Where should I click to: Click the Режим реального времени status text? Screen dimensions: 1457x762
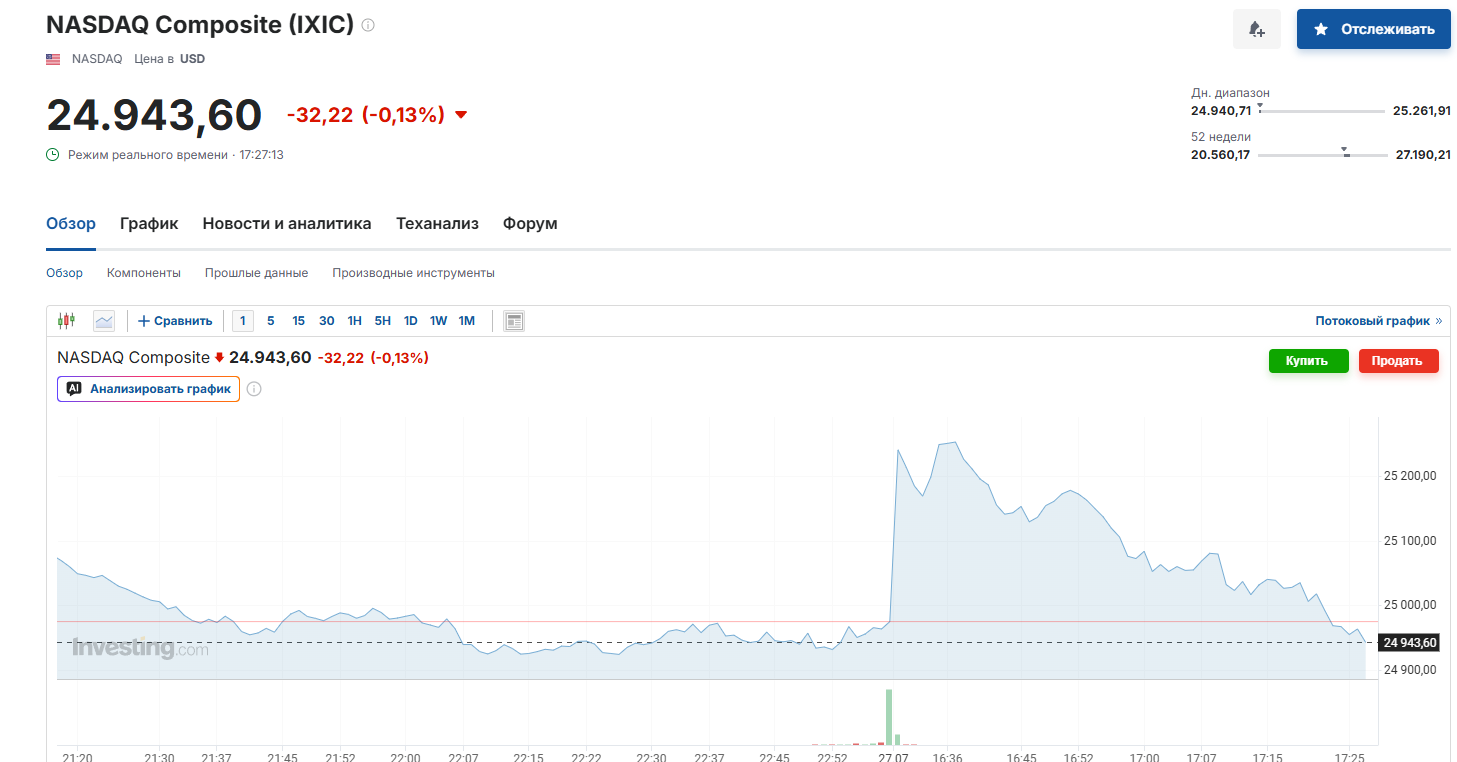click(148, 155)
